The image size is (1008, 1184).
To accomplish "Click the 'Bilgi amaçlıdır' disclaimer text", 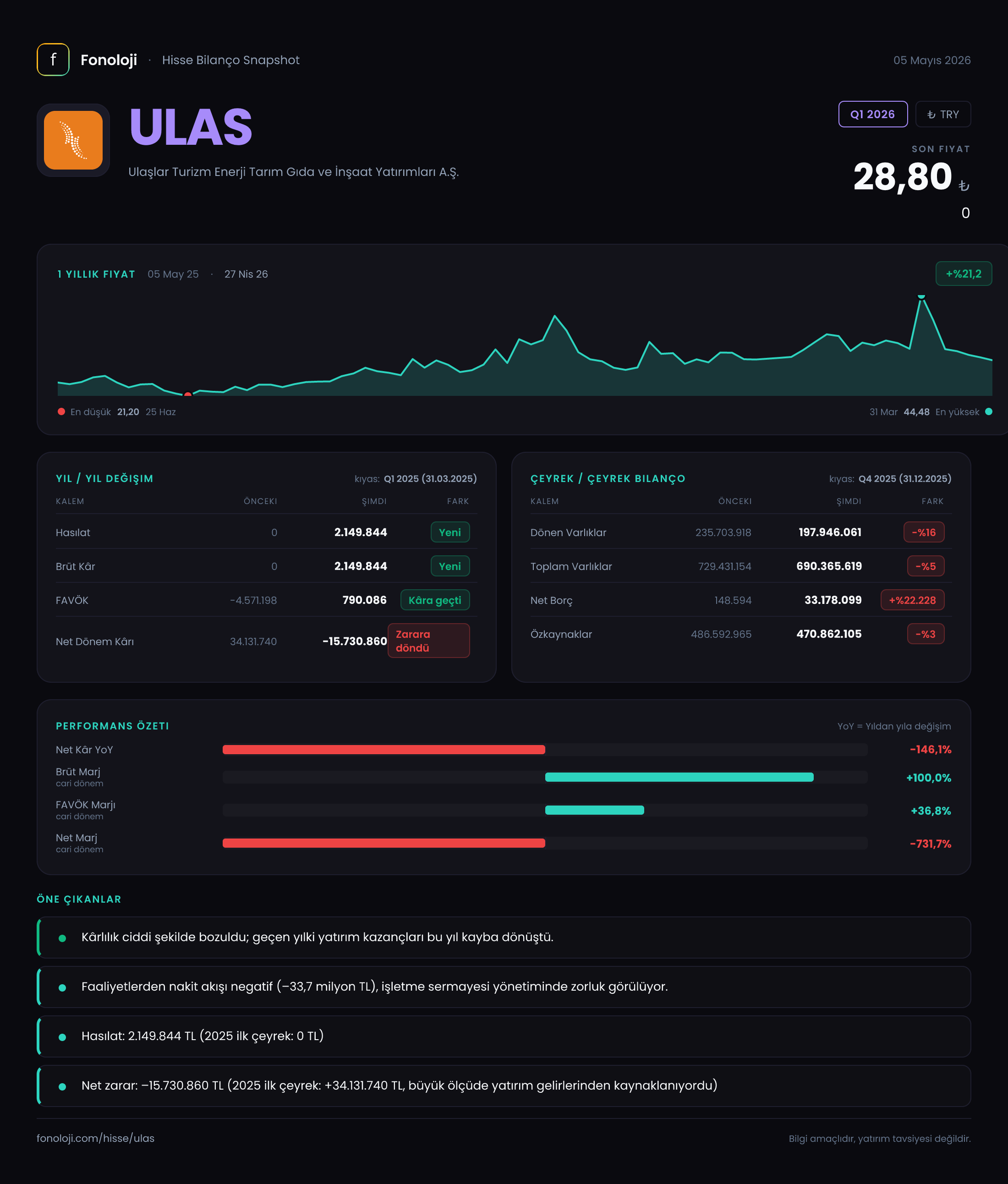I will pos(879,1139).
